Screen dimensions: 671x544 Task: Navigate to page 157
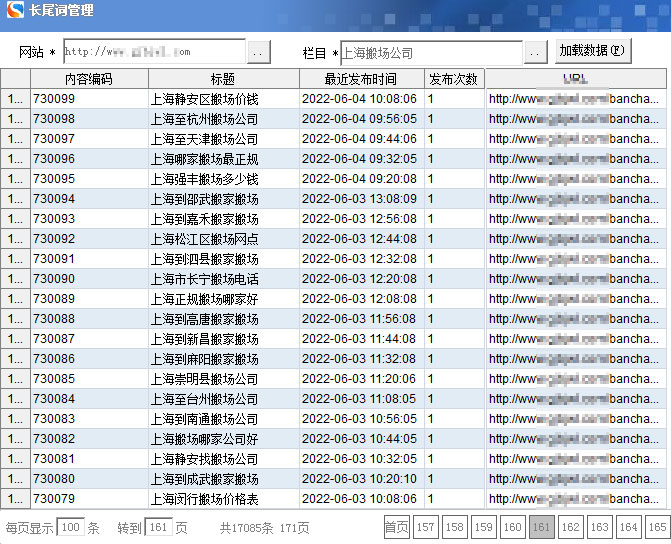coord(426,527)
